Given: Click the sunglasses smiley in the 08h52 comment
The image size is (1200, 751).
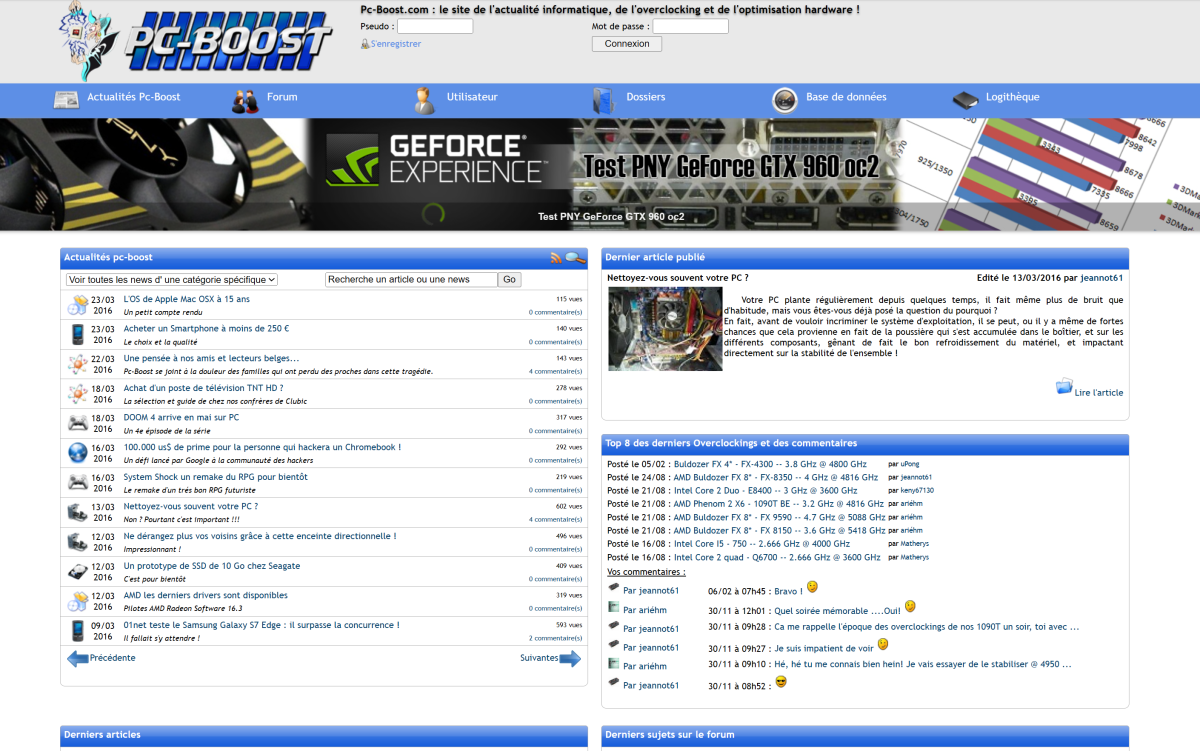Looking at the screenshot, I should click(781, 682).
